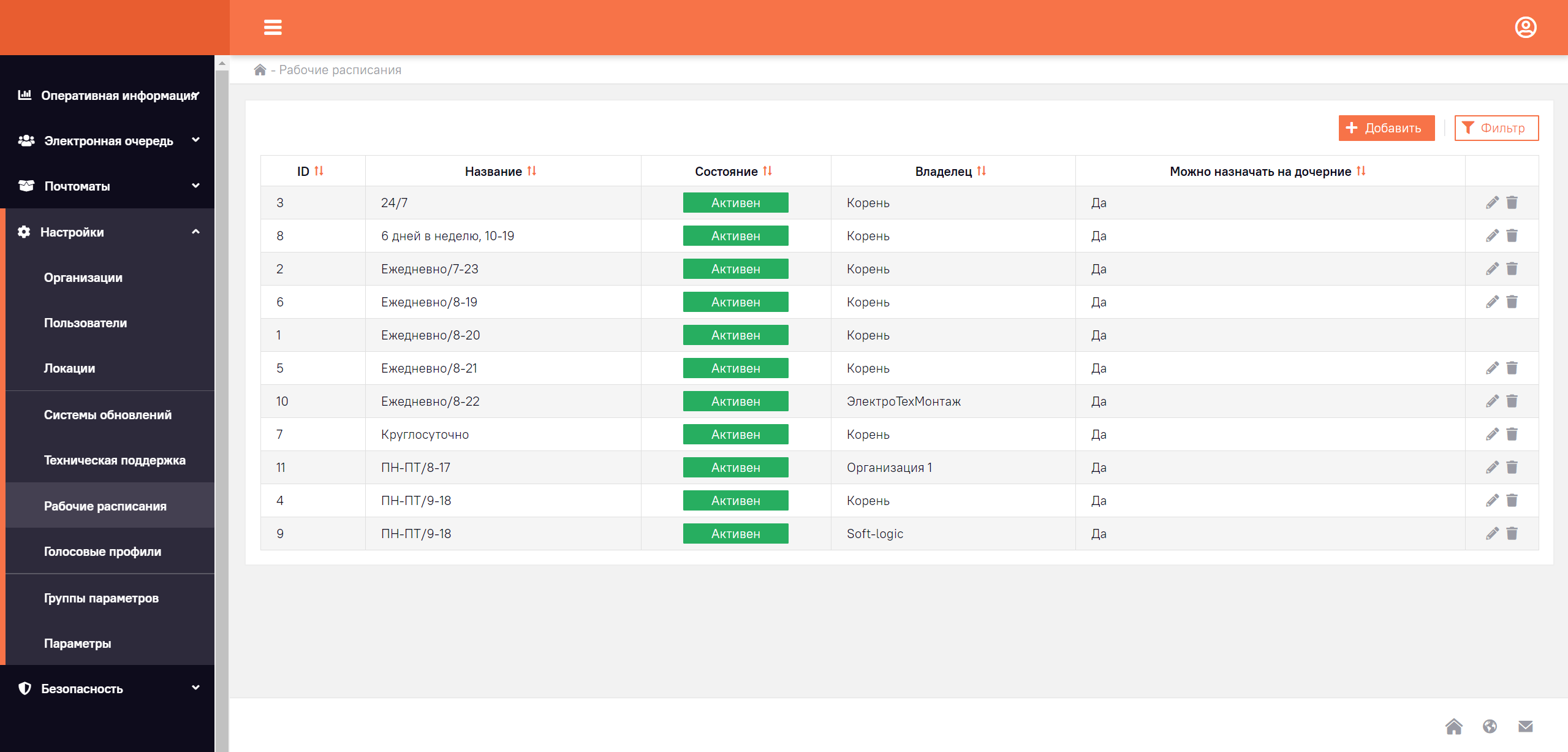Edit the Круглосуточно schedule
This screenshot has height=752, width=1568.
pos(1492,434)
